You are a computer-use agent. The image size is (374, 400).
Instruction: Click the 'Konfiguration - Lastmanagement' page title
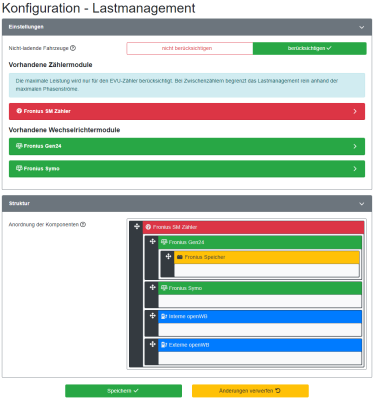(x=99, y=8)
